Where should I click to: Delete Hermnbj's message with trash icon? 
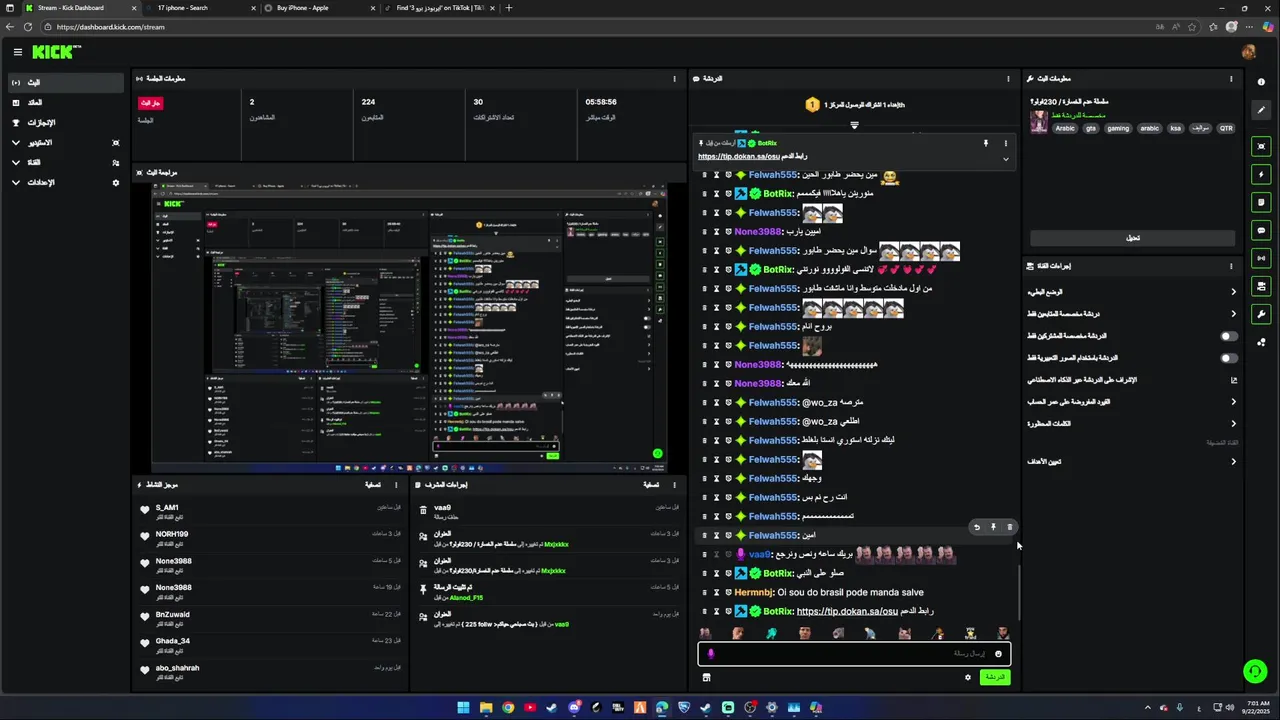click(704, 592)
